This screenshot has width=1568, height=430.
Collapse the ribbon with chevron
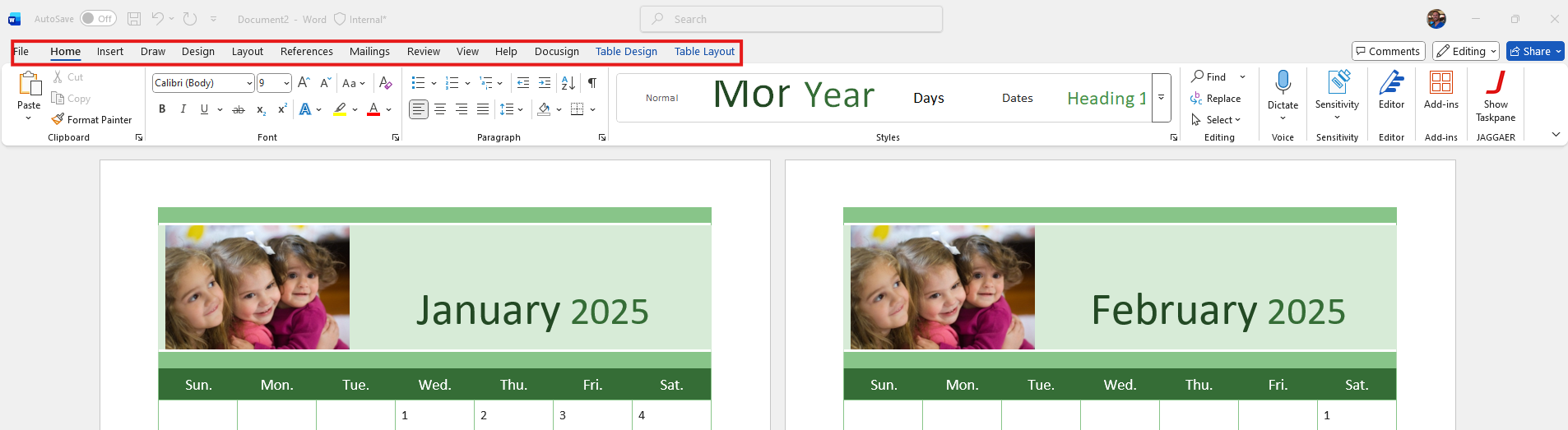1556,134
